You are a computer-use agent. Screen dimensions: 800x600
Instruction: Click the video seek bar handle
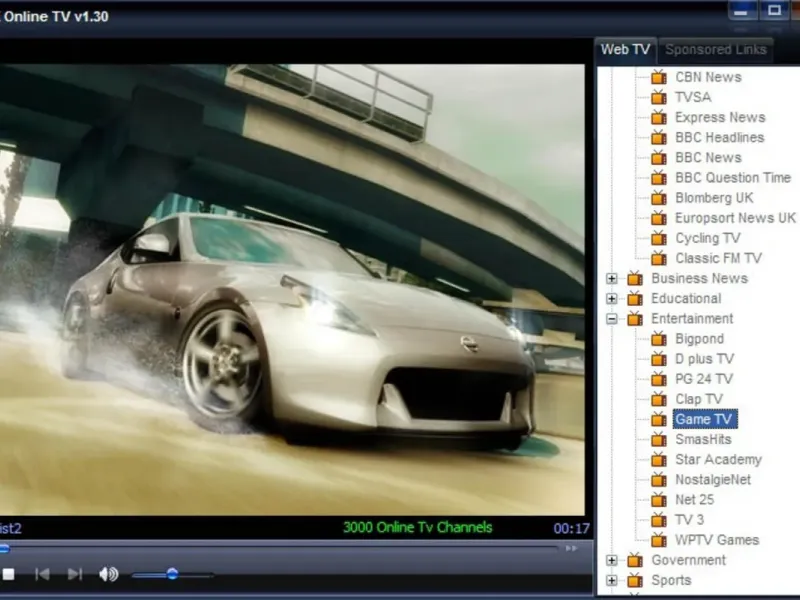[4, 549]
